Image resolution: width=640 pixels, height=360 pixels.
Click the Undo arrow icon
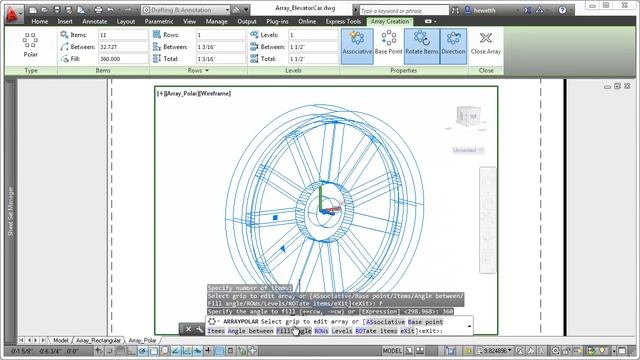[x=111, y=10]
